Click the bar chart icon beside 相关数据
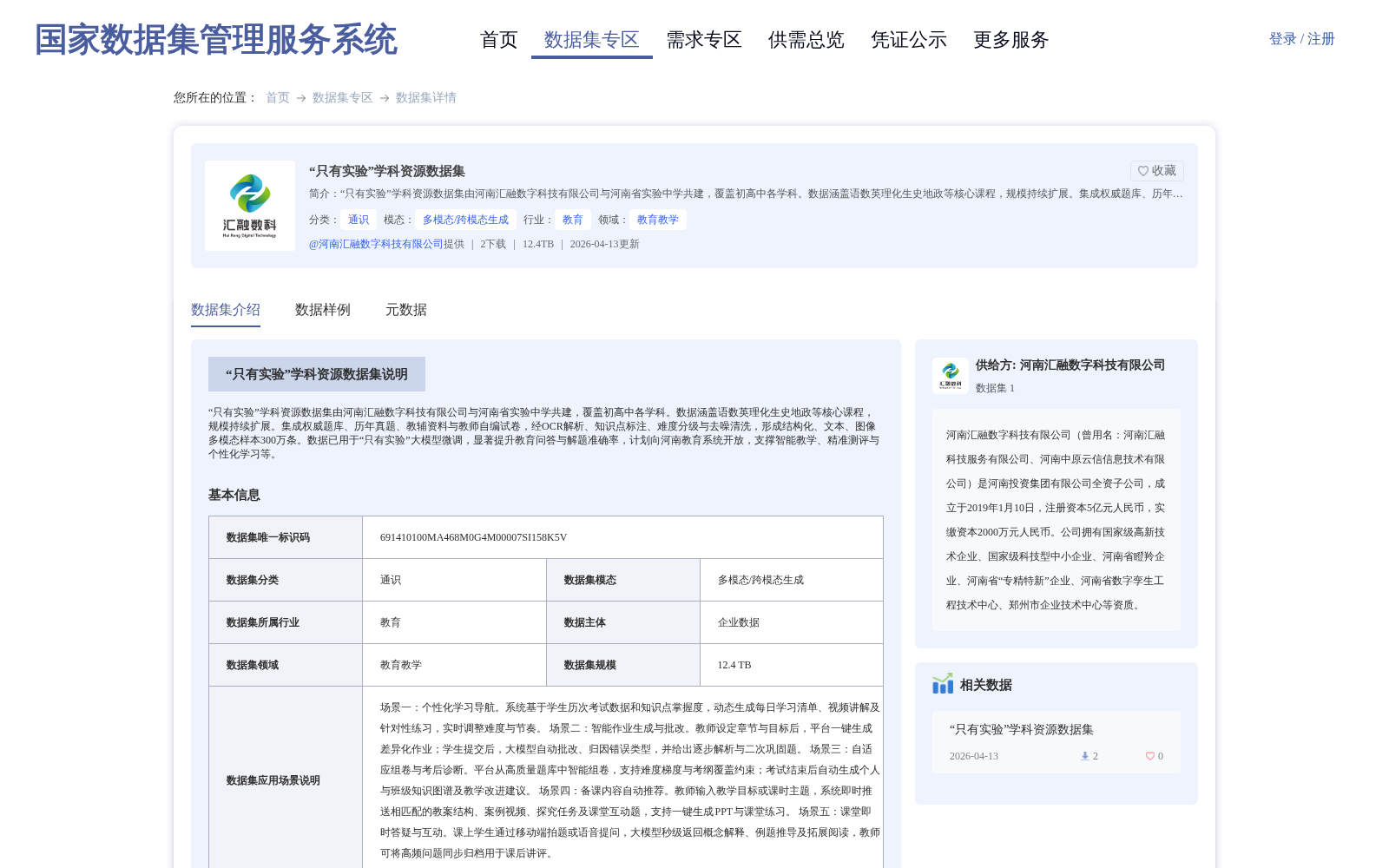This screenshot has height=868, width=1389. (x=943, y=684)
